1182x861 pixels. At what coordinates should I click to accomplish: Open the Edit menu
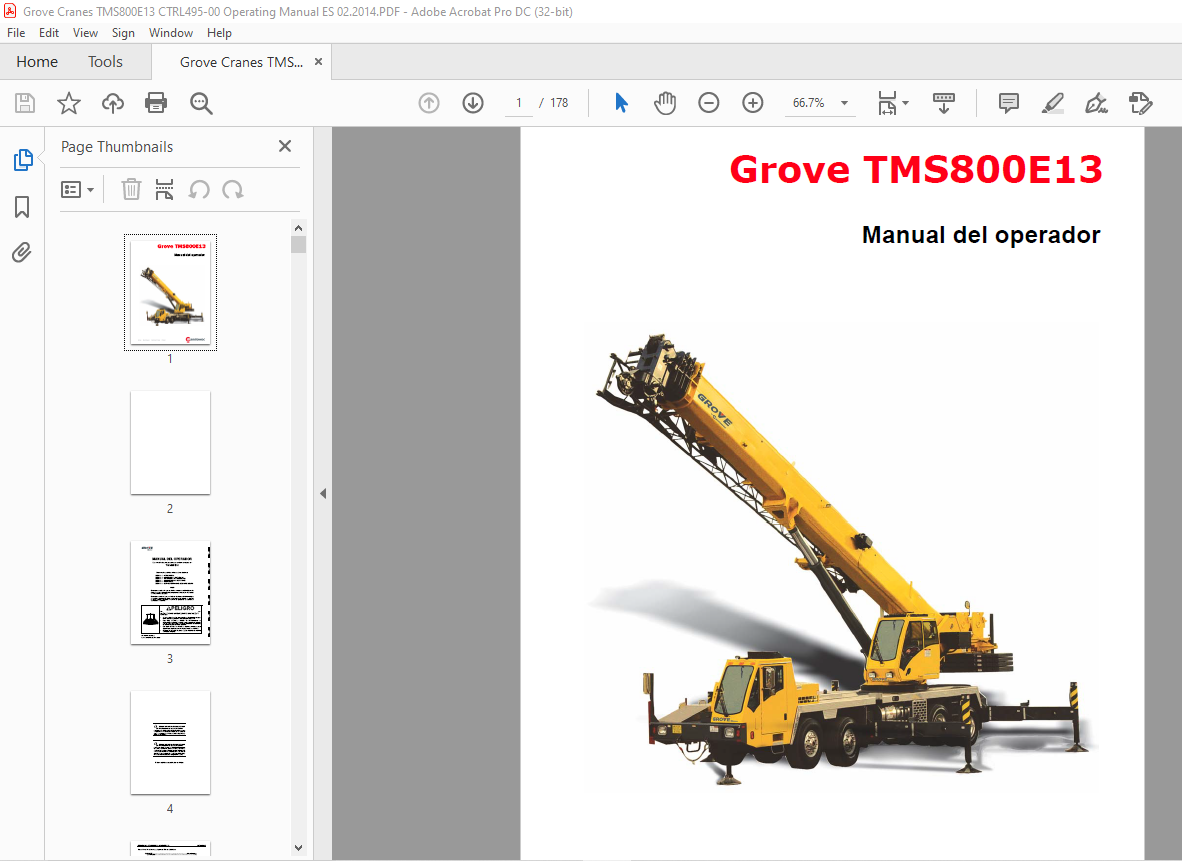pyautogui.click(x=49, y=32)
